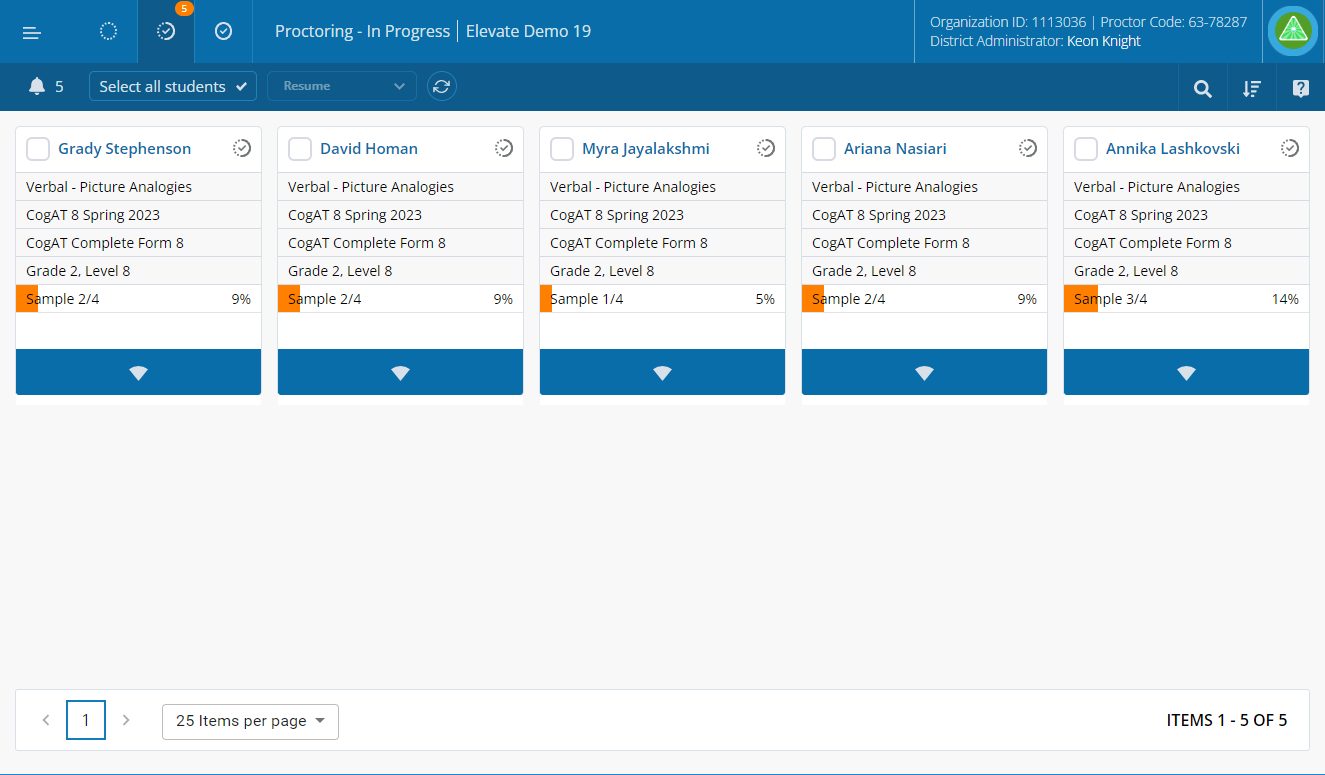Open the search magnifier tool
This screenshot has height=775, width=1325.
pyautogui.click(x=1203, y=88)
